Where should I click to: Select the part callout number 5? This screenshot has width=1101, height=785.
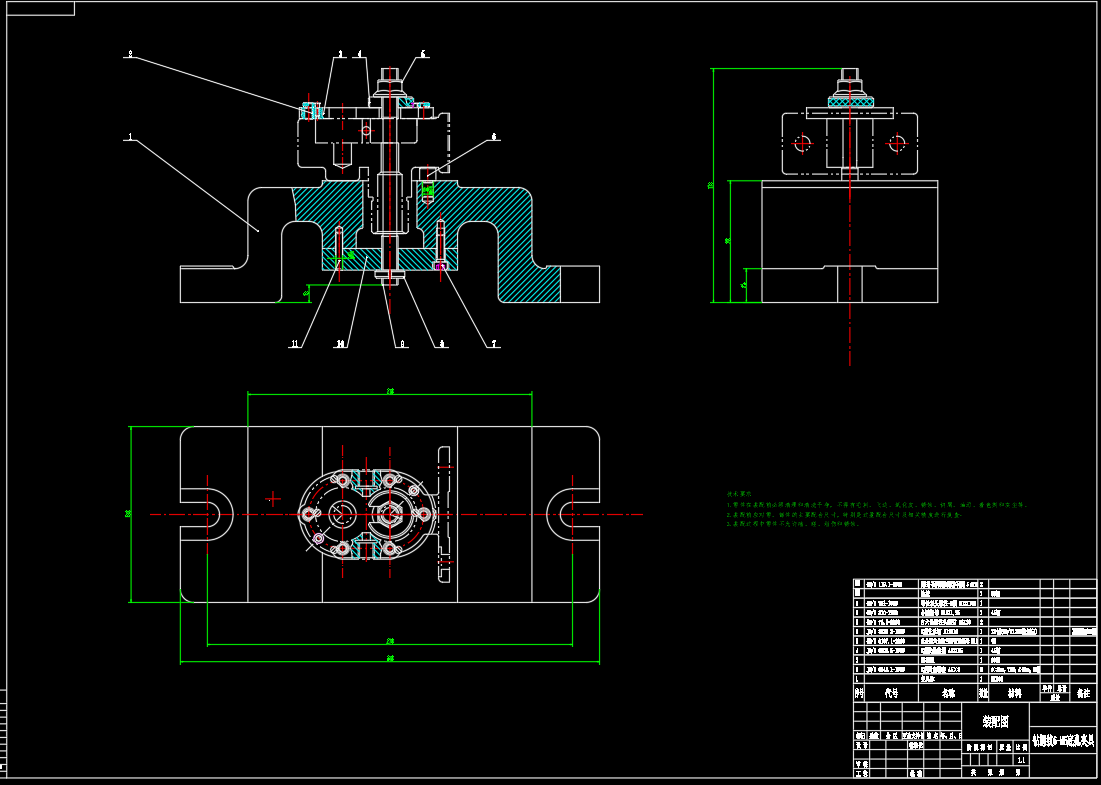423,54
